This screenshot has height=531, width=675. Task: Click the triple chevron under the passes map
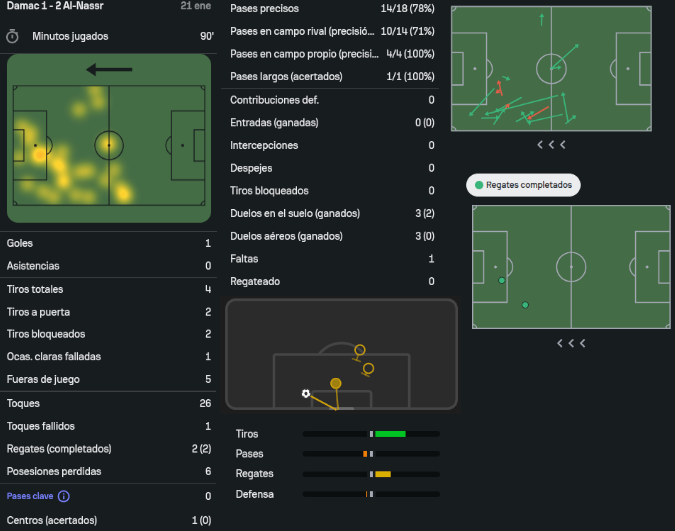551,144
